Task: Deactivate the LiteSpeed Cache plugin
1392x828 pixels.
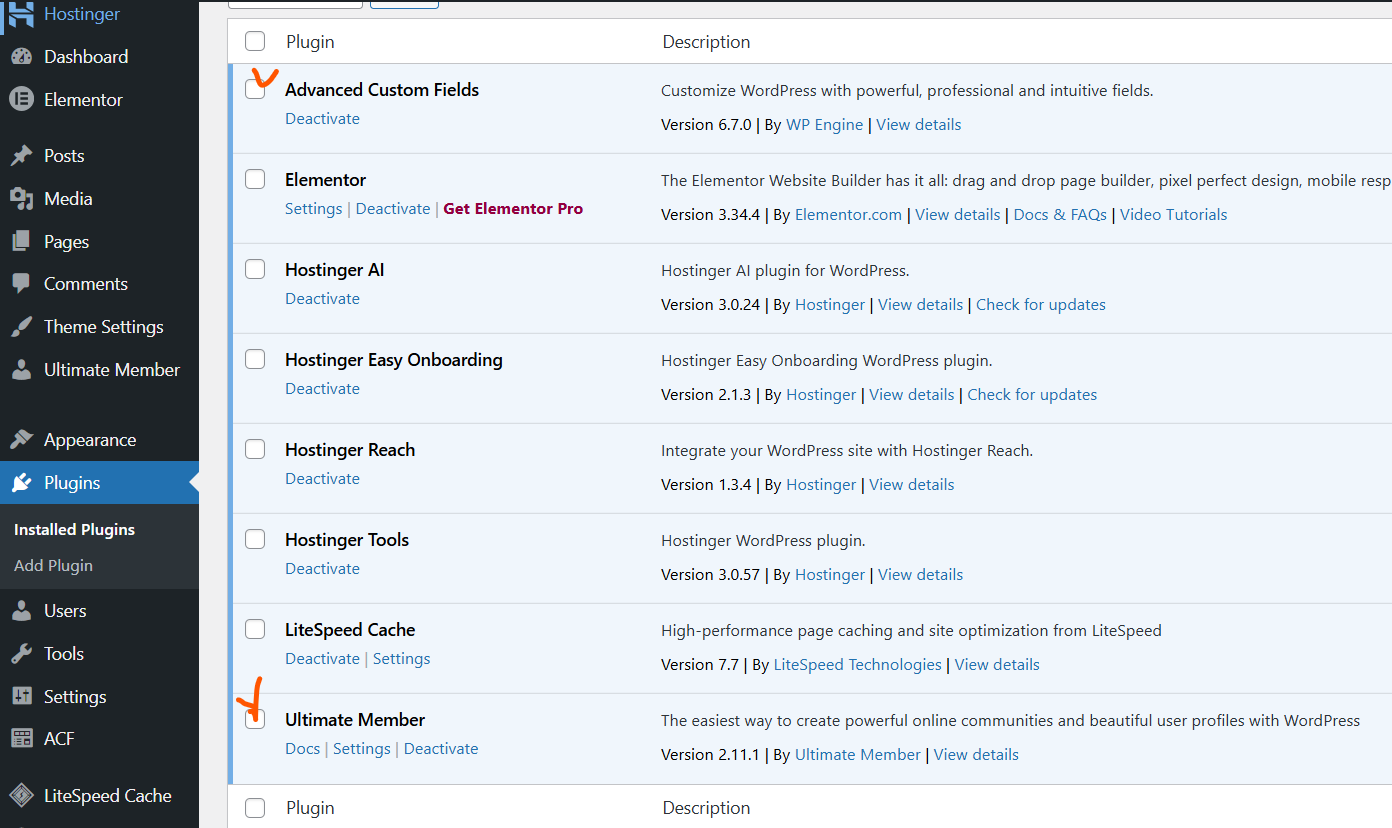Action: 322,659
